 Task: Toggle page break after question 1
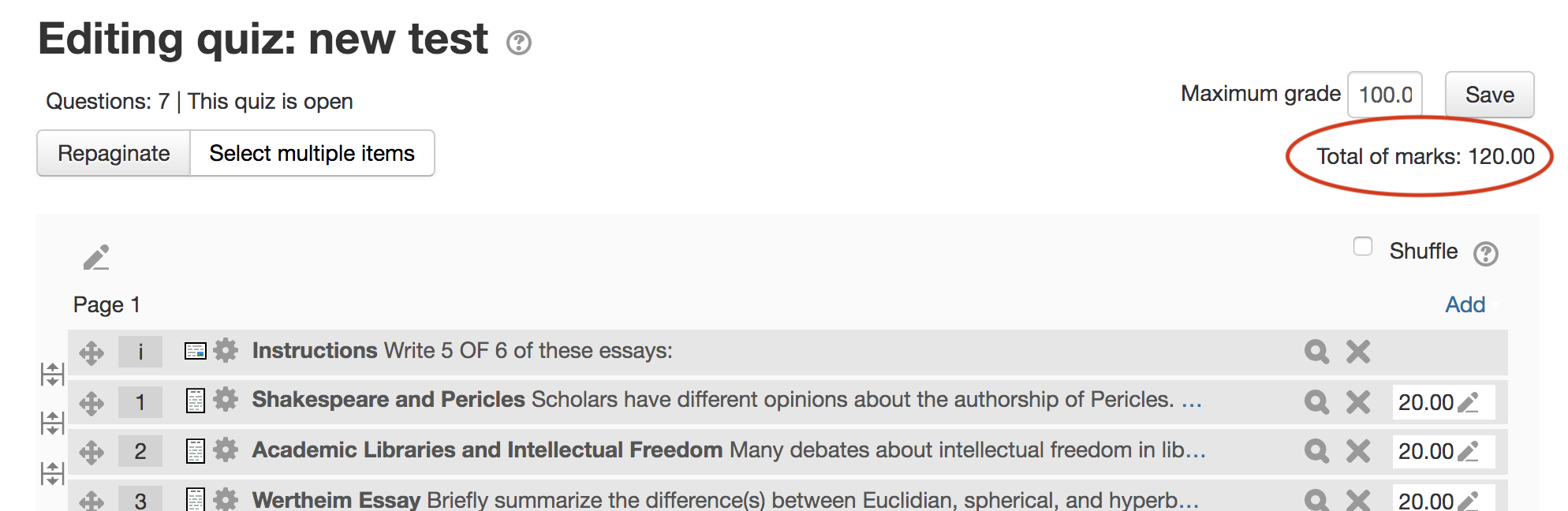[x=52, y=423]
